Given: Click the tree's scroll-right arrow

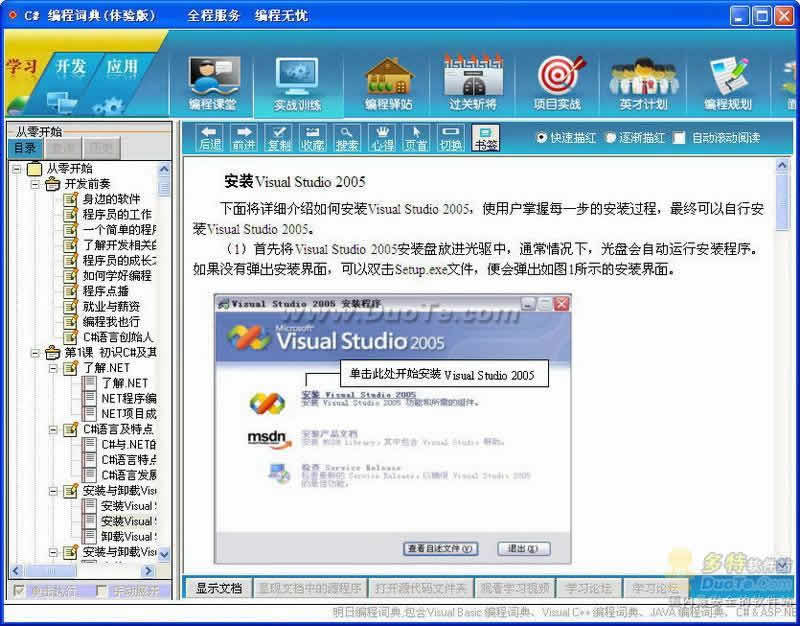Looking at the screenshot, I should tap(149, 570).
